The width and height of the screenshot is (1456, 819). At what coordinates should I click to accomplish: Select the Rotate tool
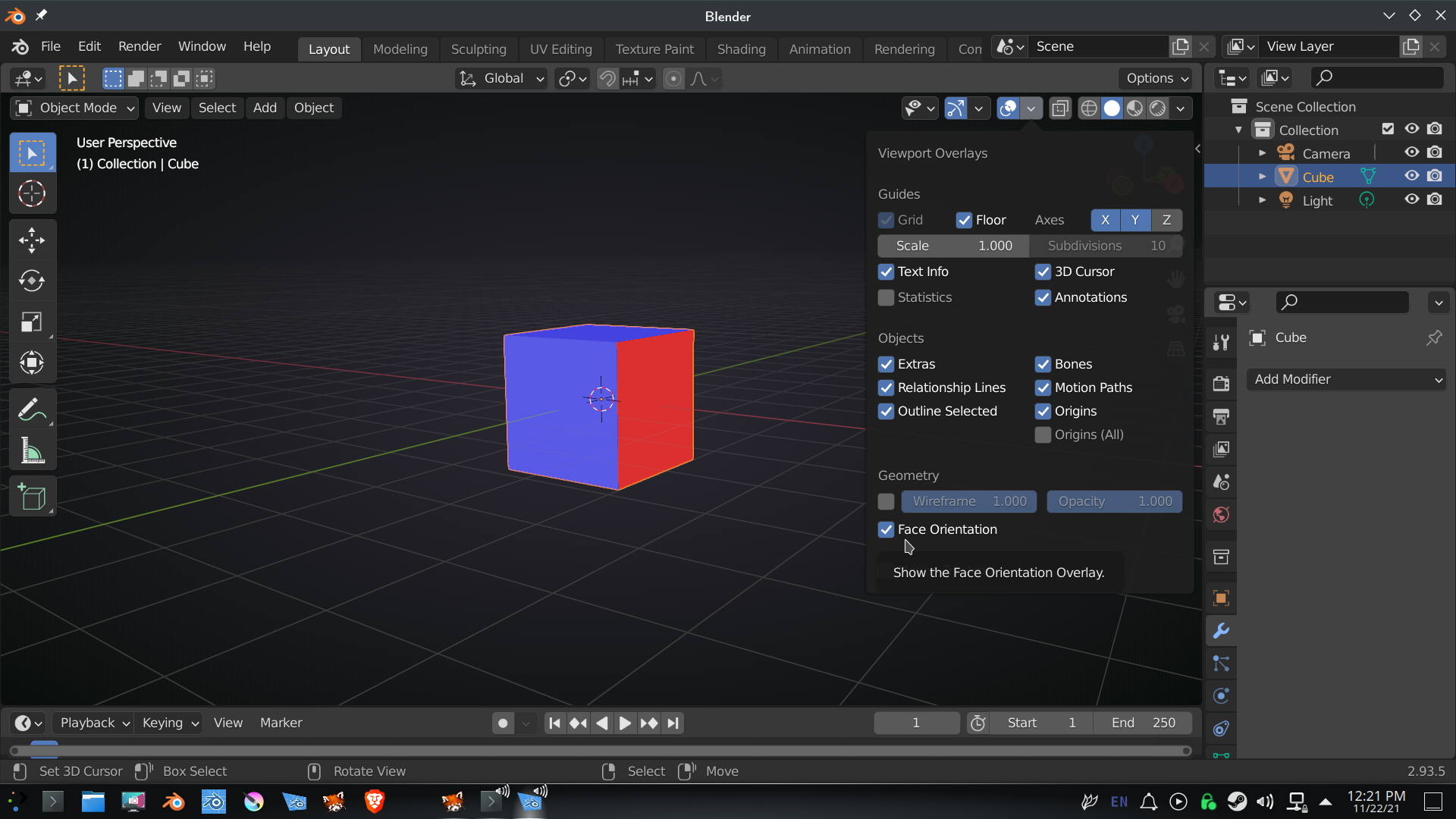32,281
